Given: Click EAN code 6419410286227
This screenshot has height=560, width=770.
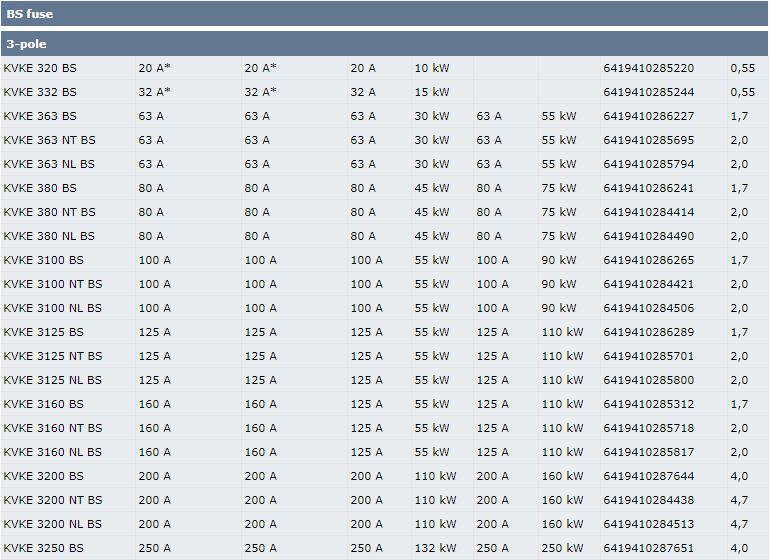Looking at the screenshot, I should pyautogui.click(x=649, y=116).
